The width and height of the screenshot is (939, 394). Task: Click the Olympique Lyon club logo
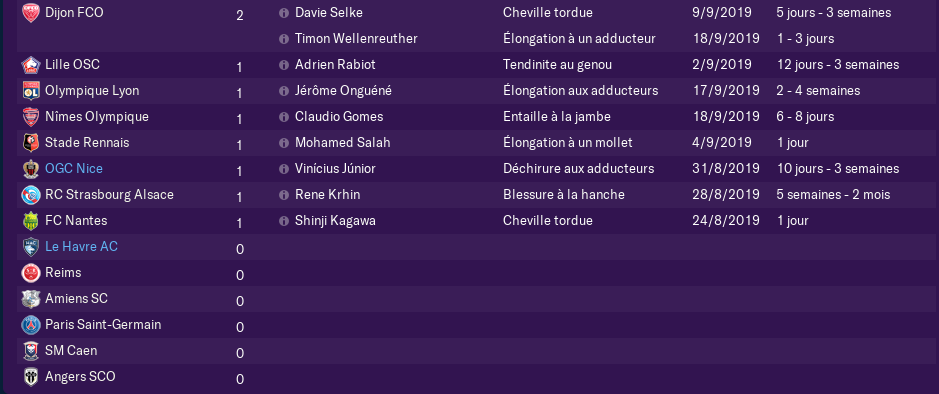point(31,90)
